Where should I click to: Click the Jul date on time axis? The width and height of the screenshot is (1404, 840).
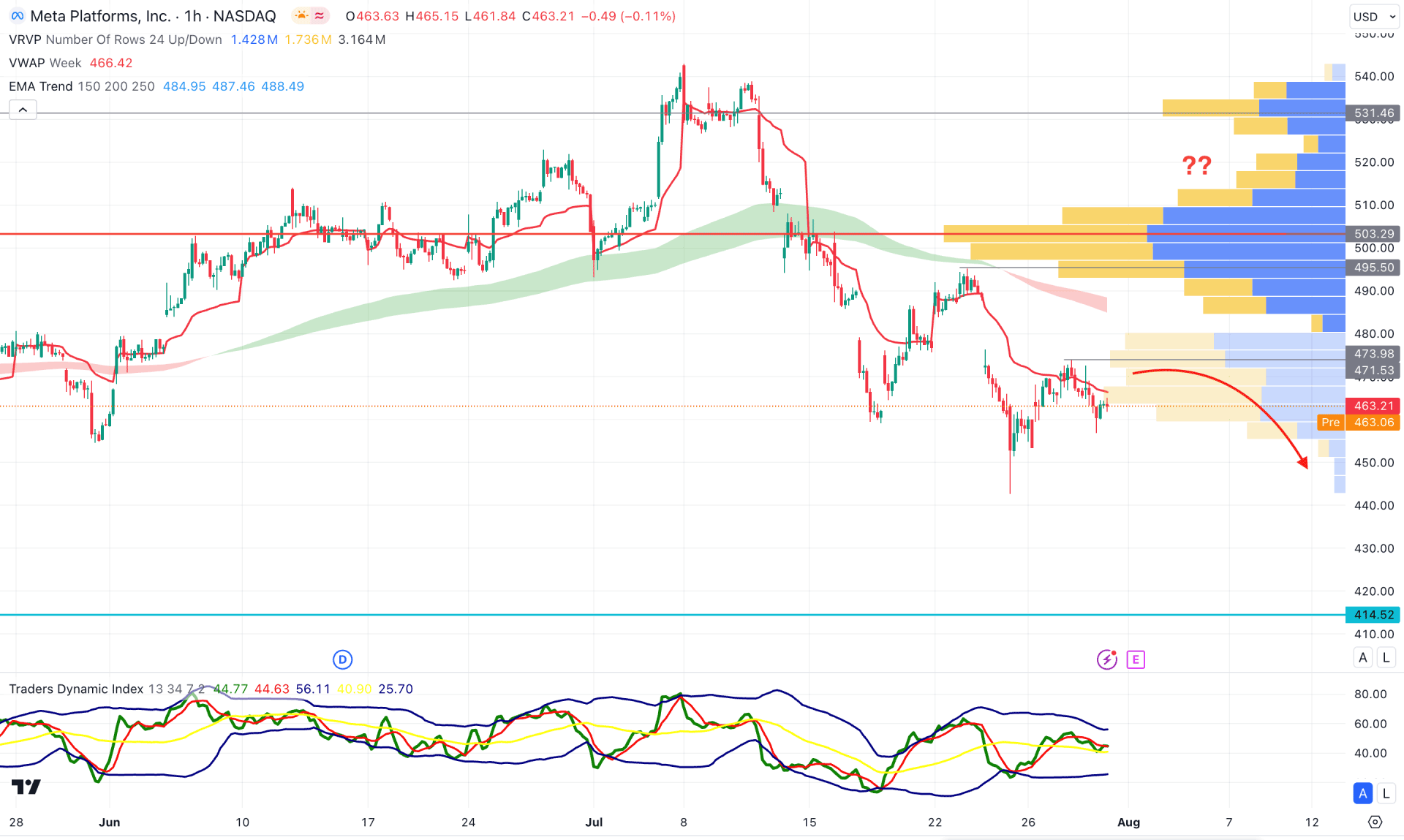tap(594, 822)
